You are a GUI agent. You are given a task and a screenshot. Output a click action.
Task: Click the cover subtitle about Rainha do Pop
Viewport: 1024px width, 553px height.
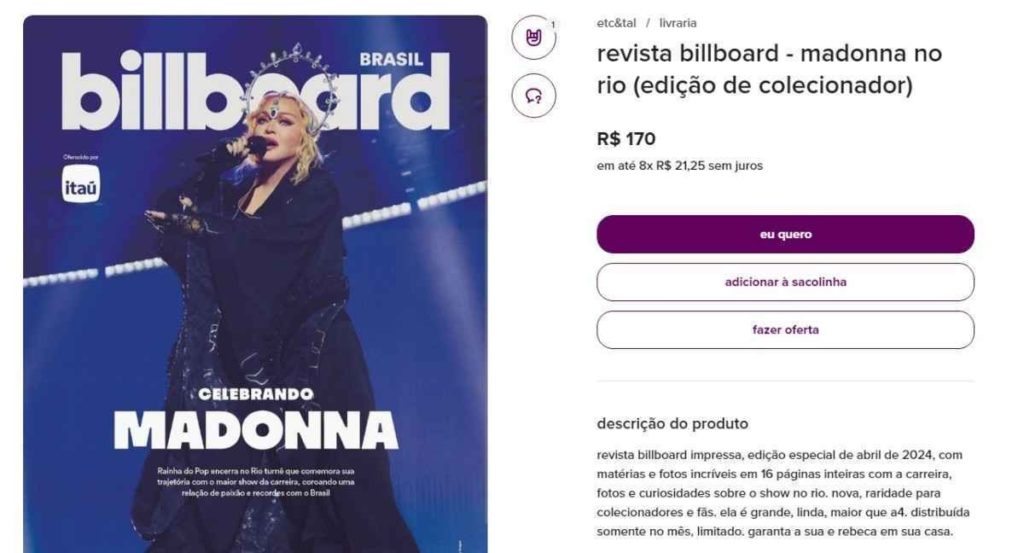(256, 482)
